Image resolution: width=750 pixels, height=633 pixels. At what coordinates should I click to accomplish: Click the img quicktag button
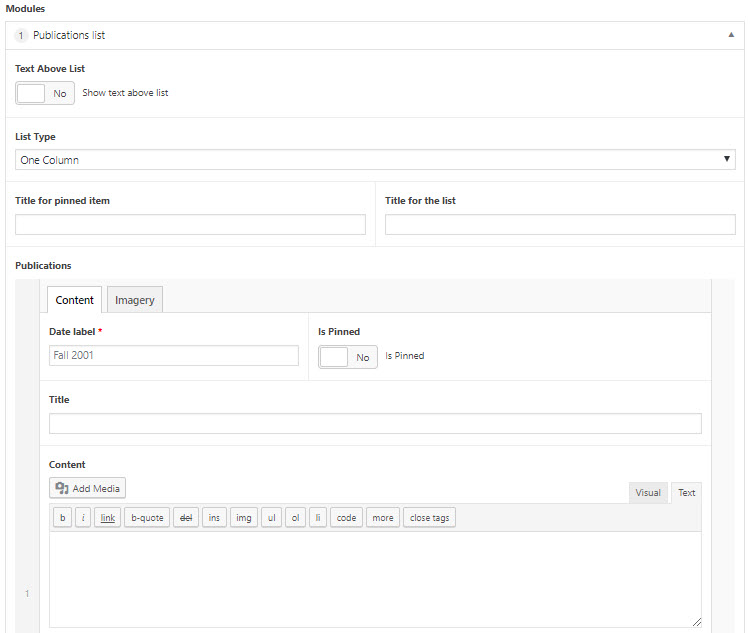pyautogui.click(x=243, y=518)
